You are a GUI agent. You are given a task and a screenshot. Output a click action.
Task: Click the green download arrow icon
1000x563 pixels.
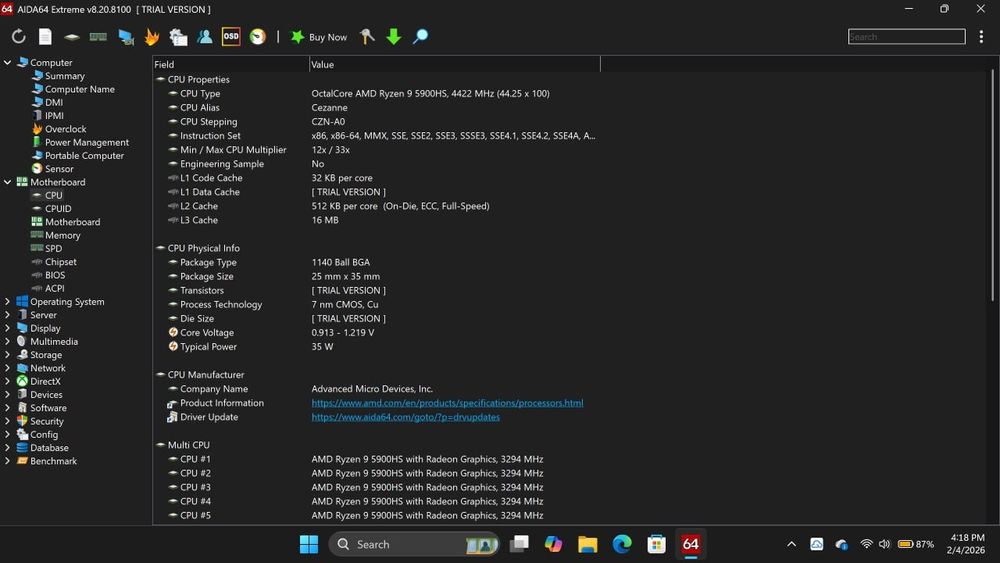click(x=393, y=37)
